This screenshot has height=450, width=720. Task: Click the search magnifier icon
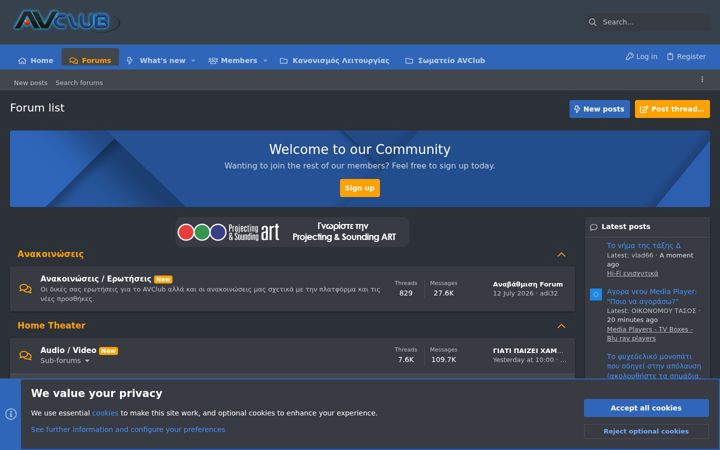point(592,22)
